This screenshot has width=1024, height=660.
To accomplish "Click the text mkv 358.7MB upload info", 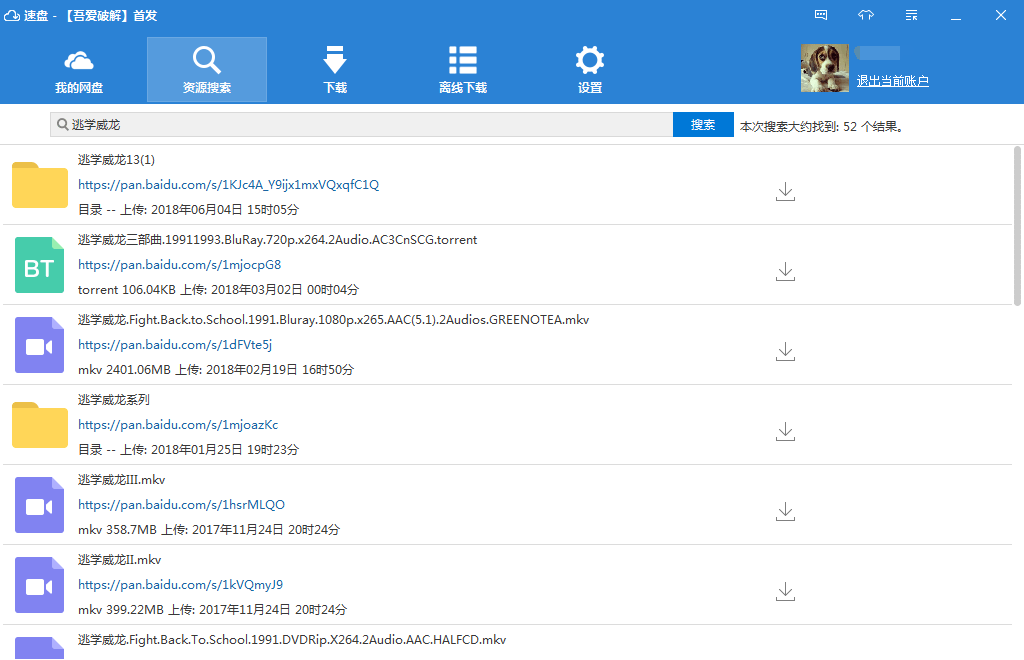I will coord(209,529).
